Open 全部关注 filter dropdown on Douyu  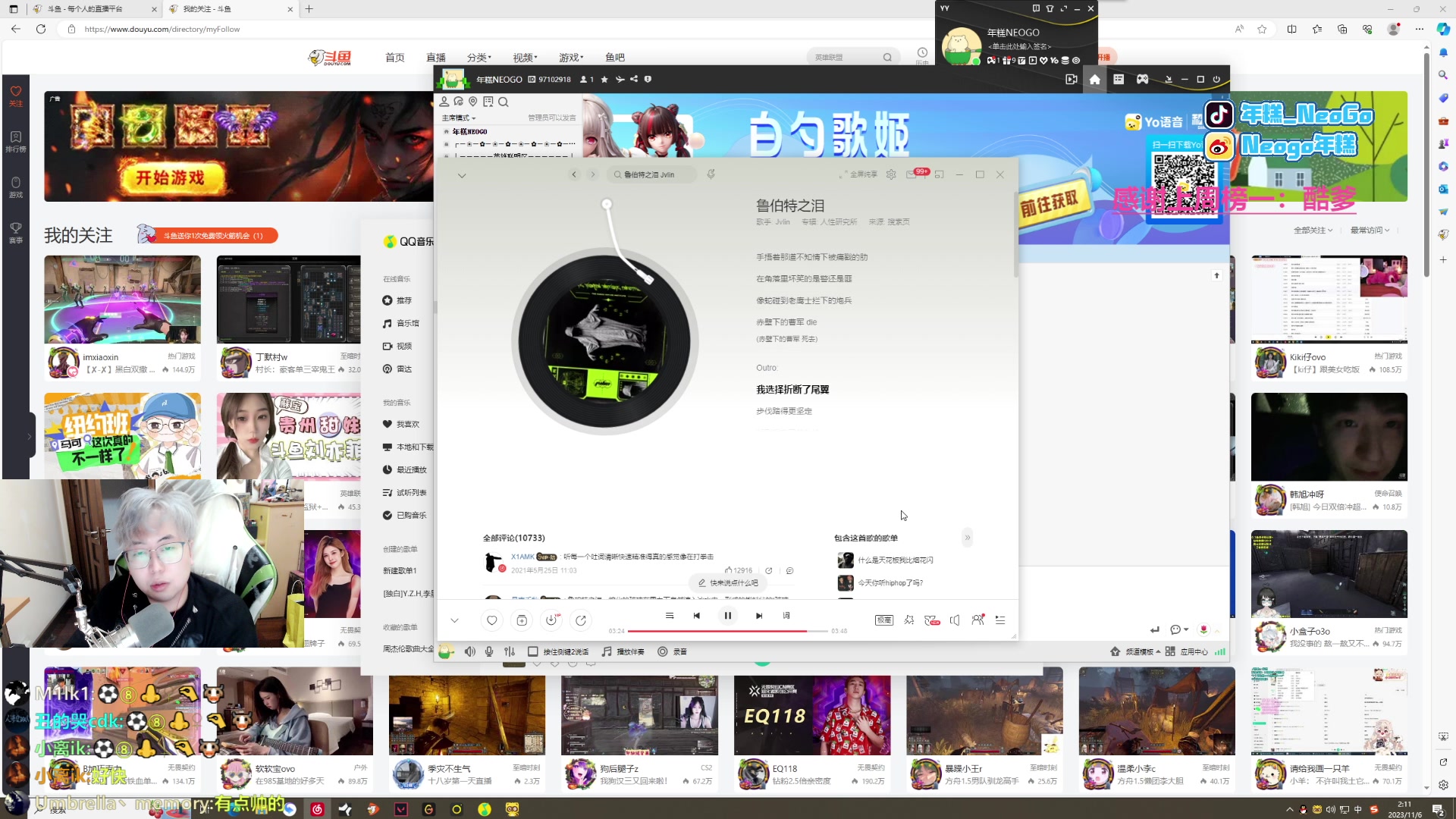(1313, 230)
